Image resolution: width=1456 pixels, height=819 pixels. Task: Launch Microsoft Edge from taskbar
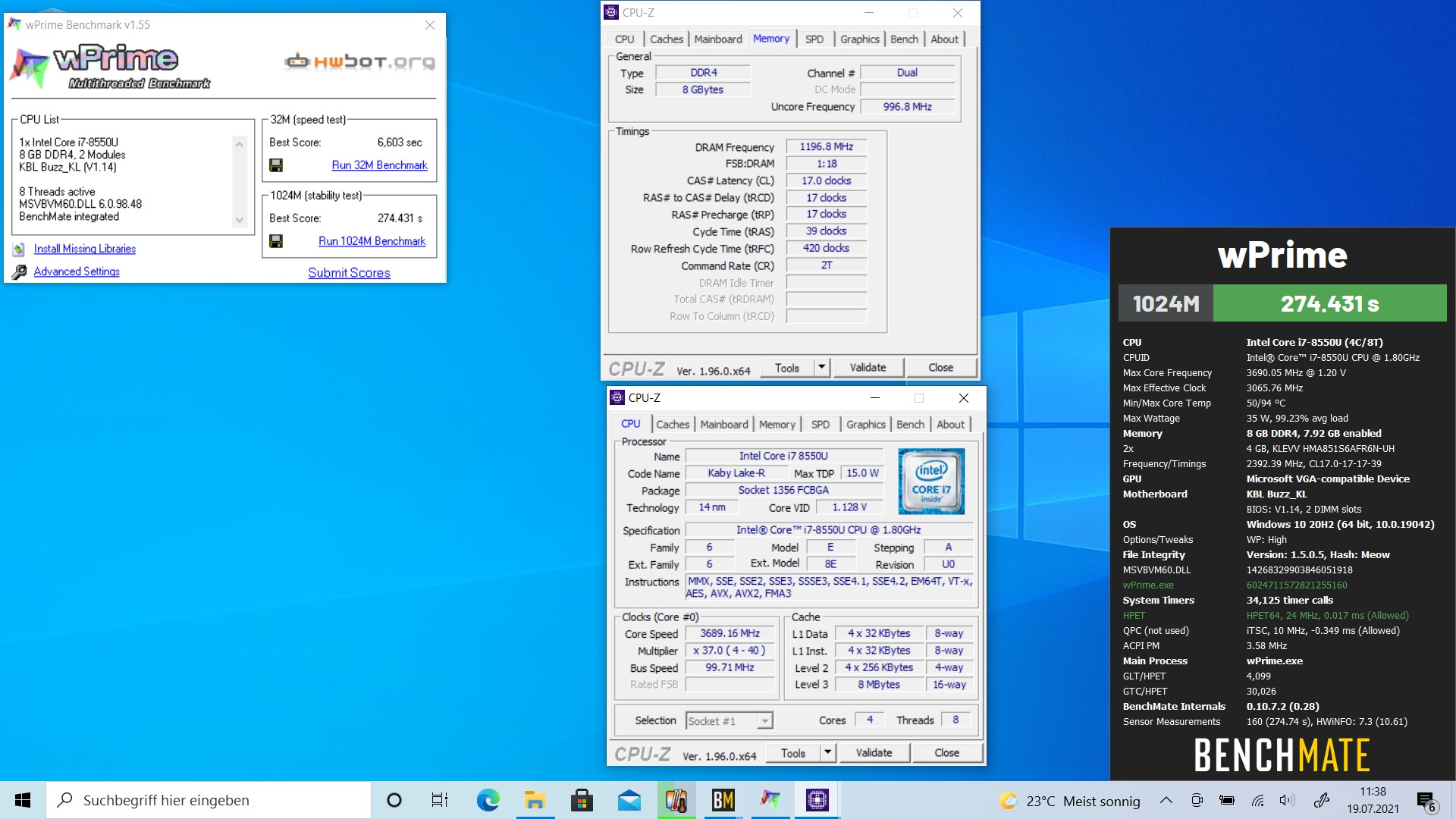[488, 800]
